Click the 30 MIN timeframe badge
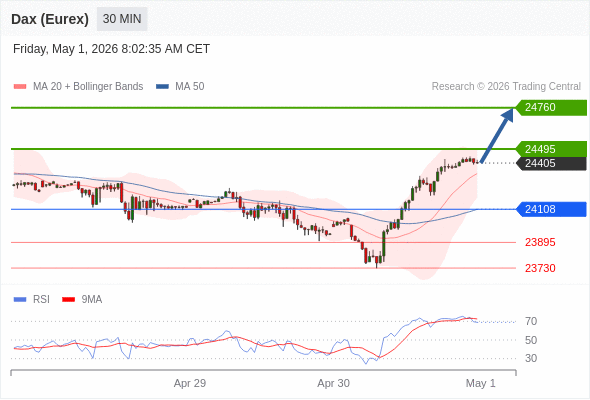590x400 pixels. click(122, 19)
